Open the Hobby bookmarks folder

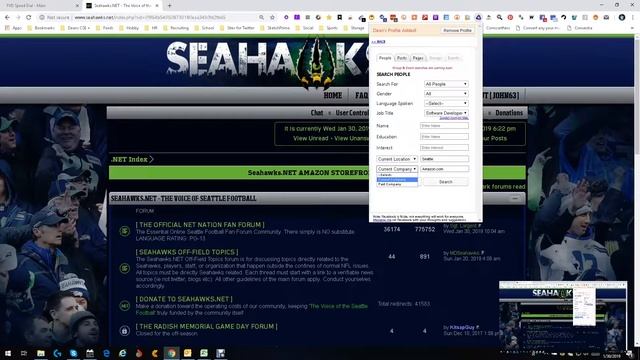point(129,28)
